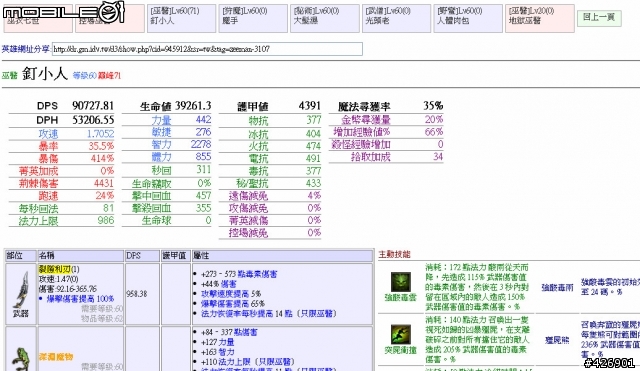Viewport: 640px width, 371px height.
Task: Click the 電抗 491 resistance row
Action: point(270,158)
